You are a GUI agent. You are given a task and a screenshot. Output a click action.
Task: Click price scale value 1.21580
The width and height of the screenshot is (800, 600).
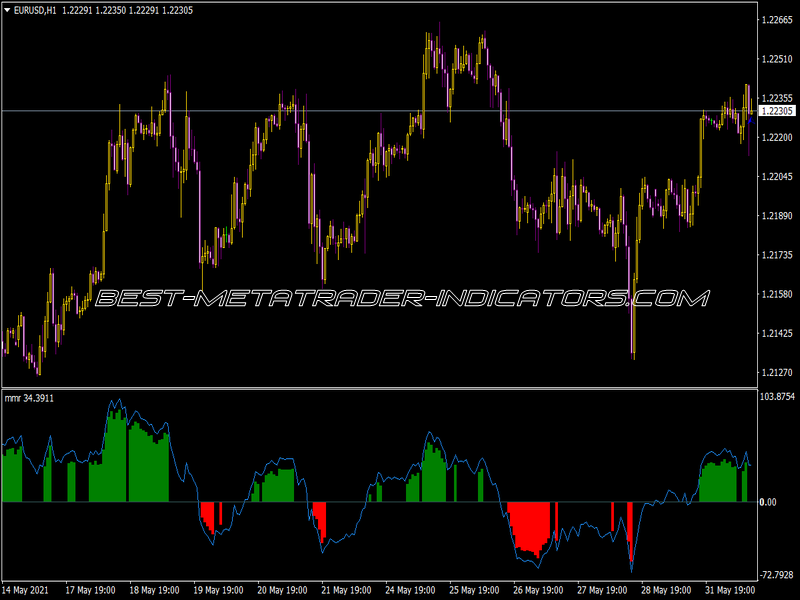click(x=777, y=294)
